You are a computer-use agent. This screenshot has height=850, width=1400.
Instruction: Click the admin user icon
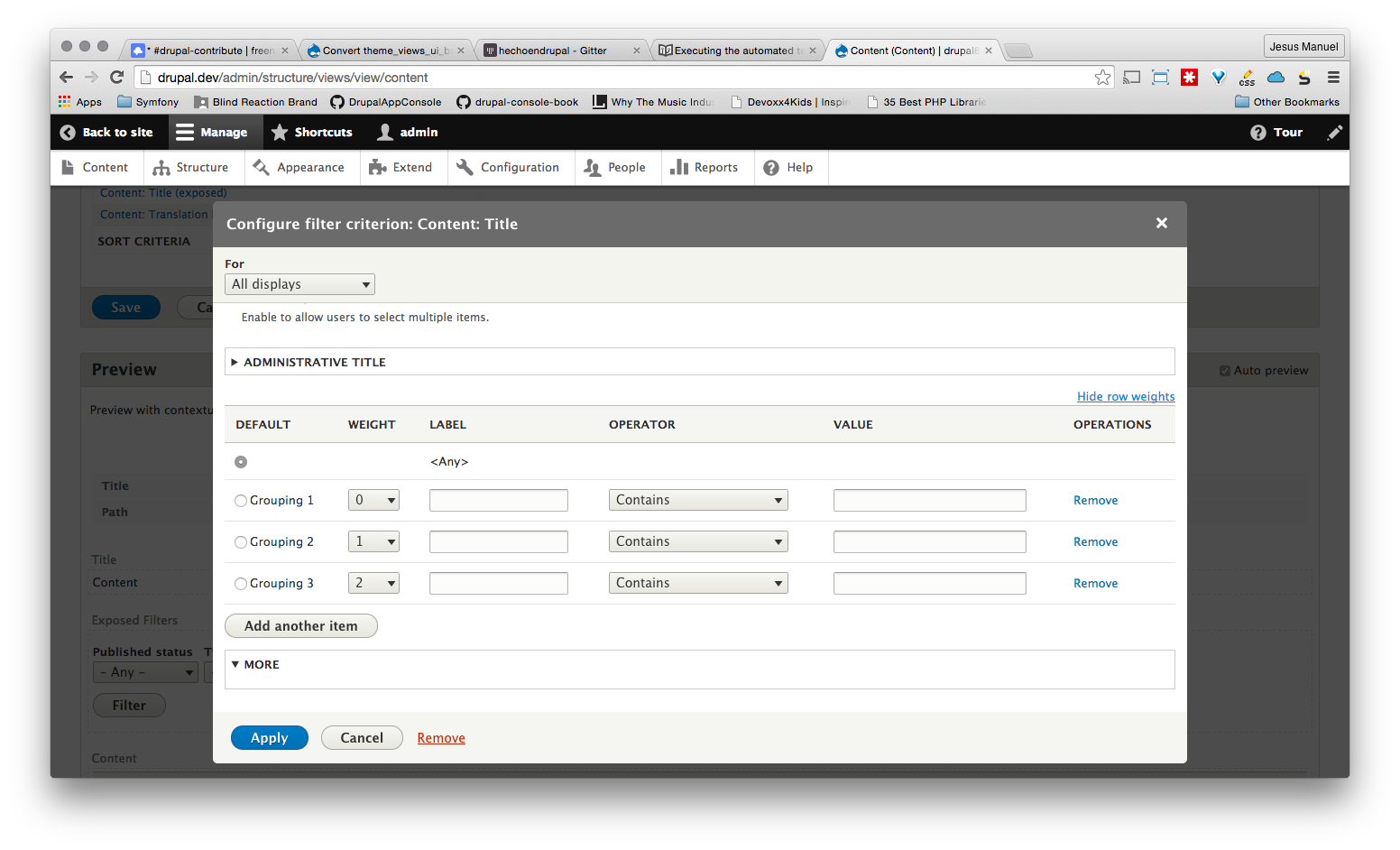coord(385,133)
